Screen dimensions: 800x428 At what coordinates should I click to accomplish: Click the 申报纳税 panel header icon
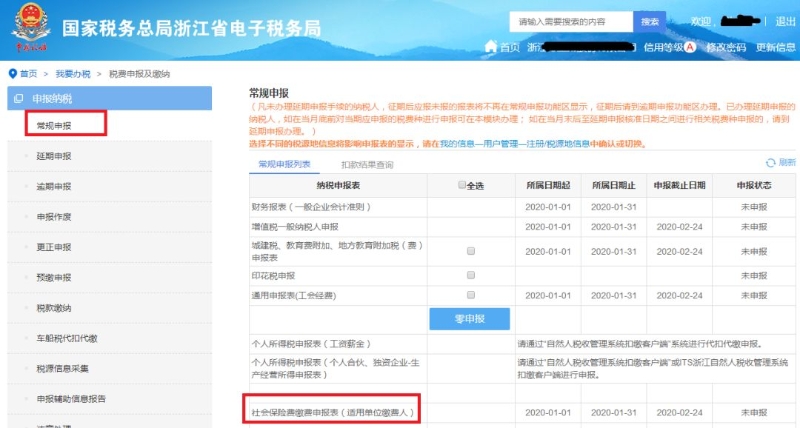17,98
